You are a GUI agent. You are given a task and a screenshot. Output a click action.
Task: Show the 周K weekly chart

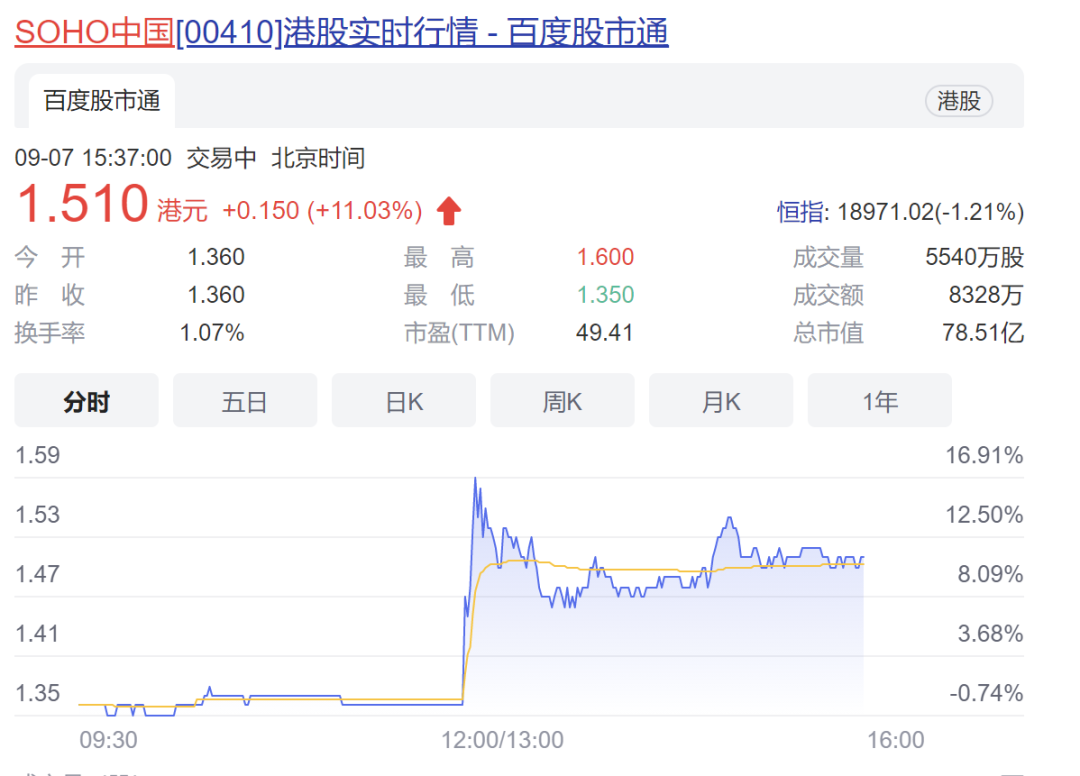(562, 402)
